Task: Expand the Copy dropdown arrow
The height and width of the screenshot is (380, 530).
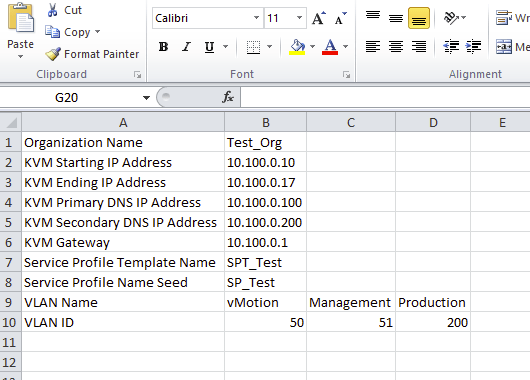Action: [x=98, y=32]
